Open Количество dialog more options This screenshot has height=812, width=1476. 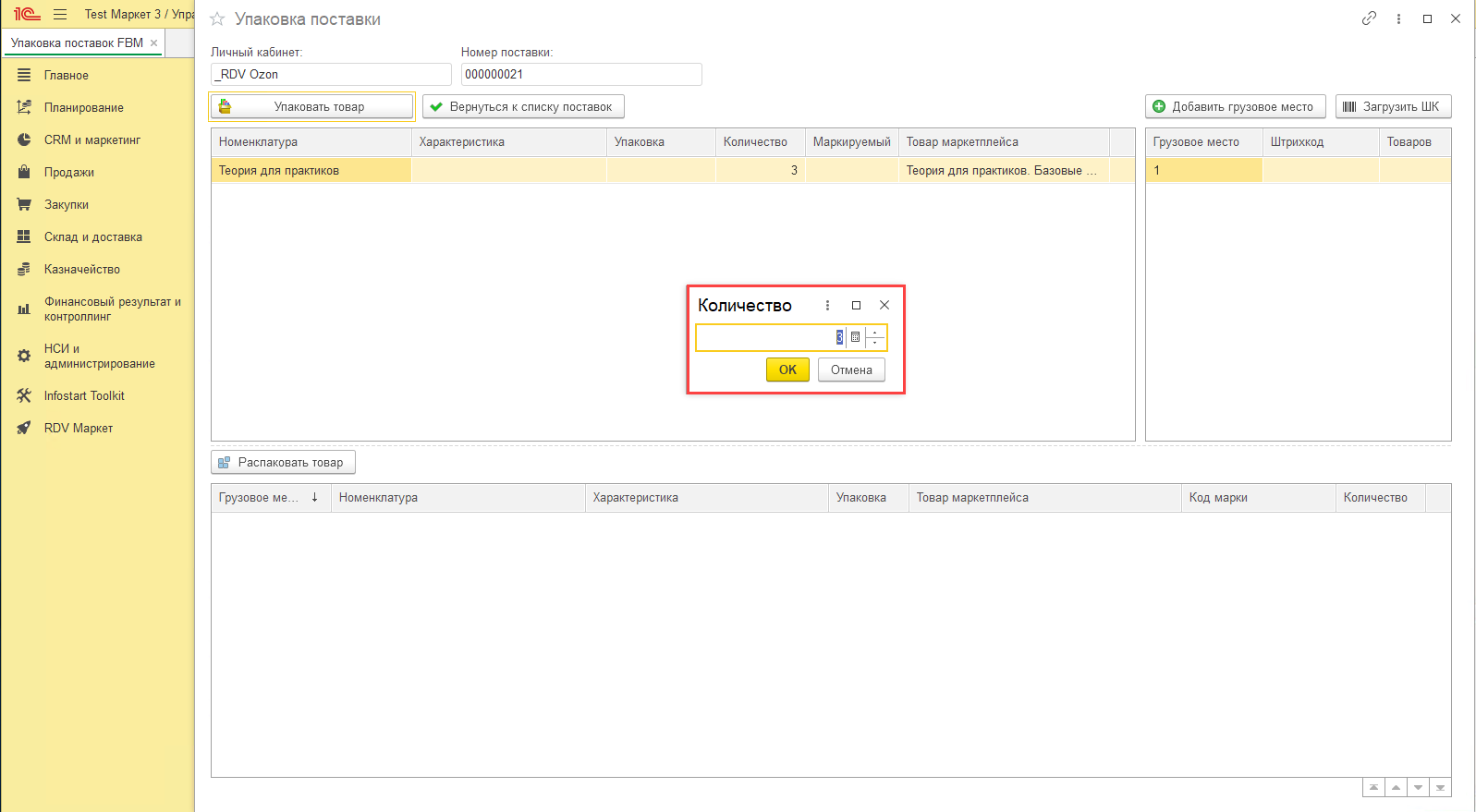pos(827,305)
